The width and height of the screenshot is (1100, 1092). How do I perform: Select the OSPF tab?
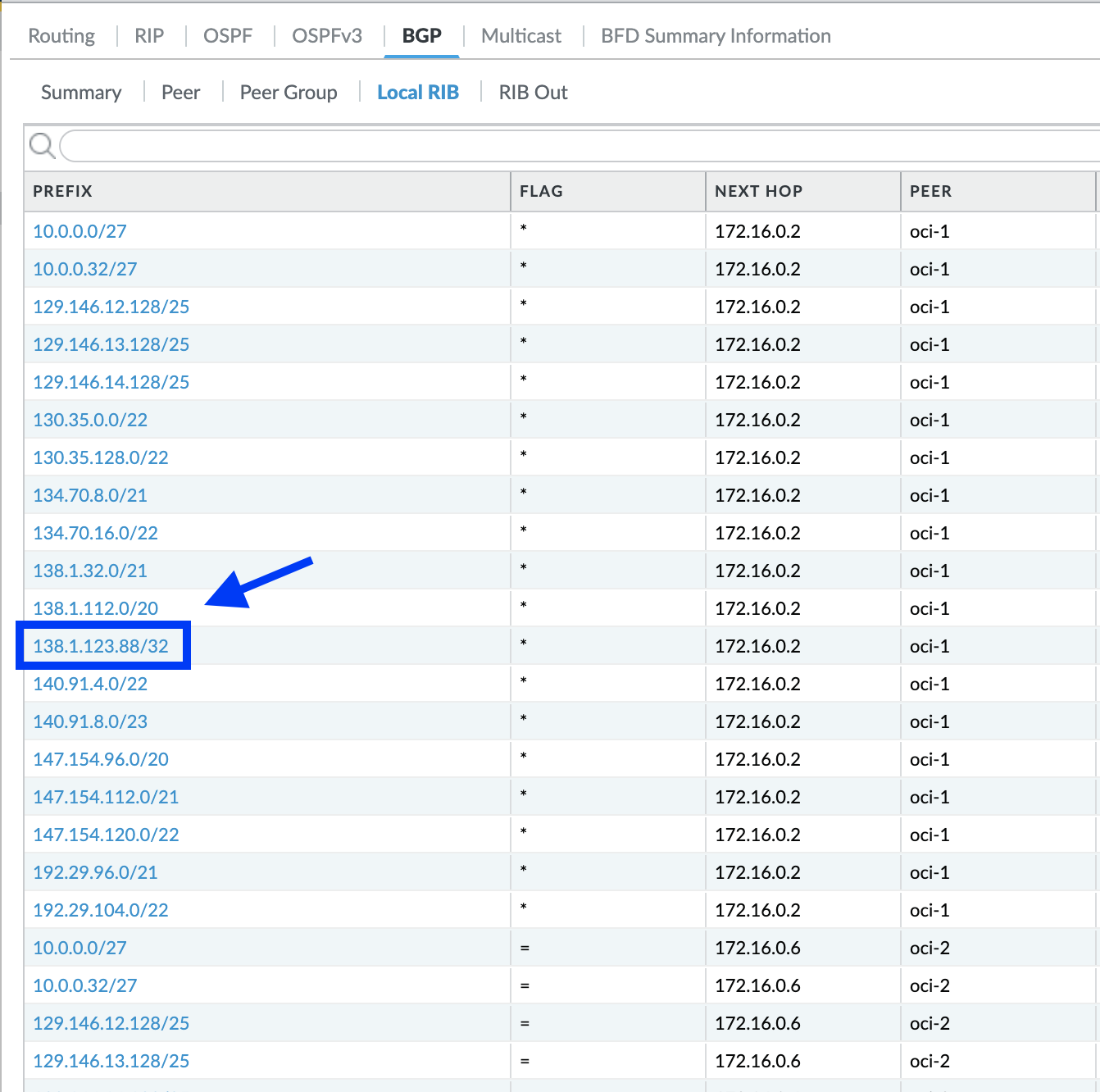[x=228, y=36]
